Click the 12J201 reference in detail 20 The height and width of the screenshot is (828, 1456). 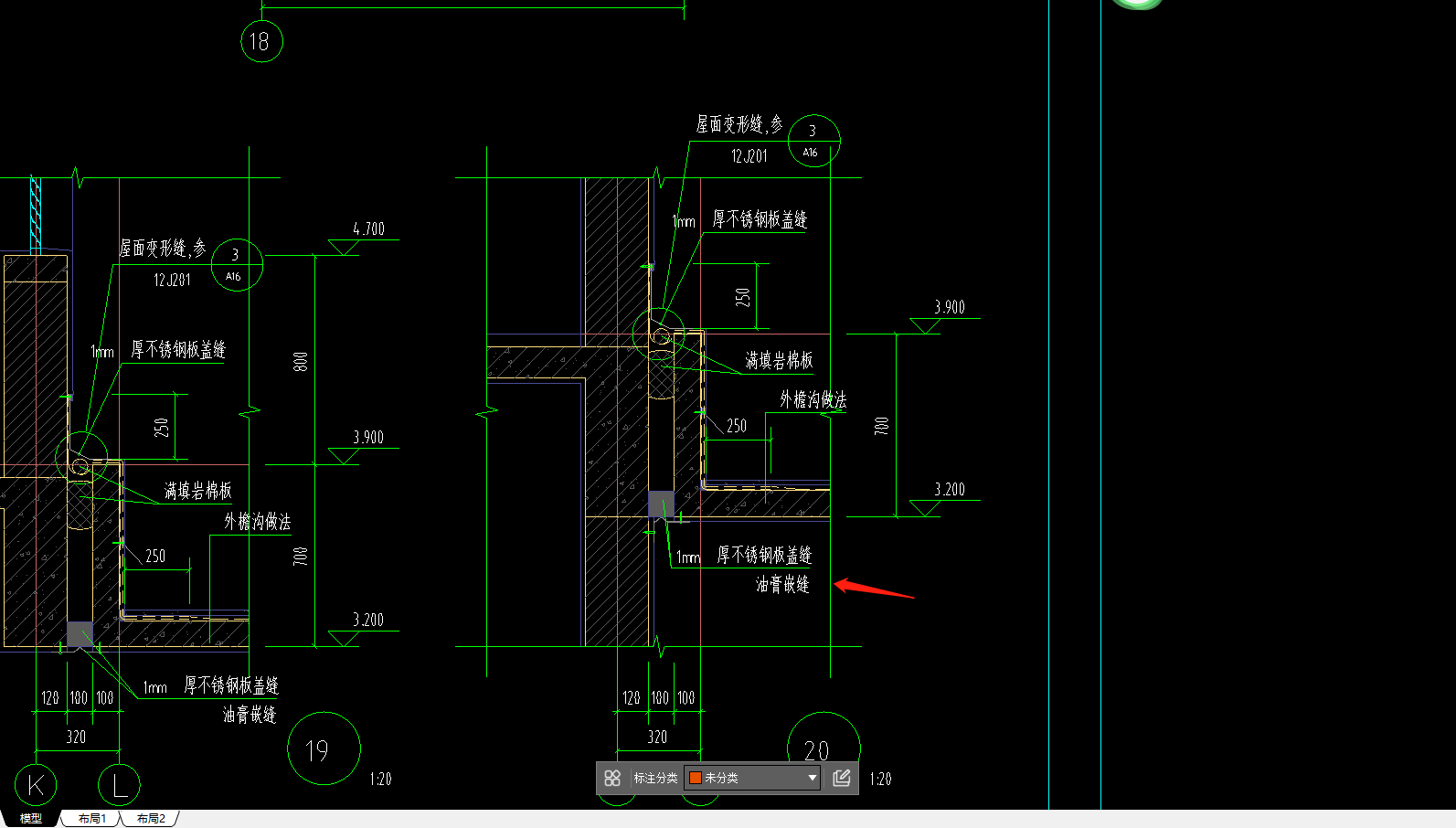[749, 156]
